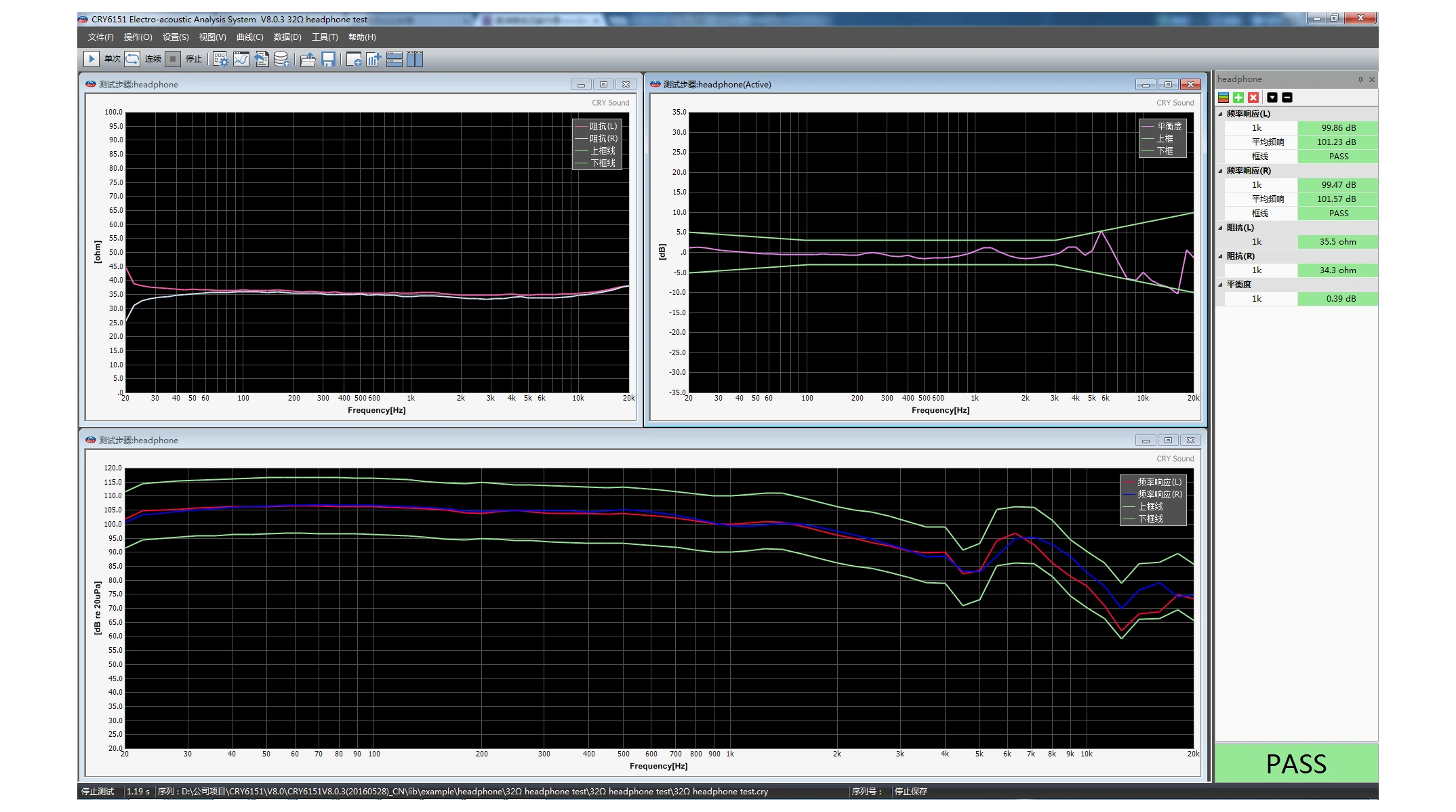Open the 曲线(C) menu

coord(249,37)
